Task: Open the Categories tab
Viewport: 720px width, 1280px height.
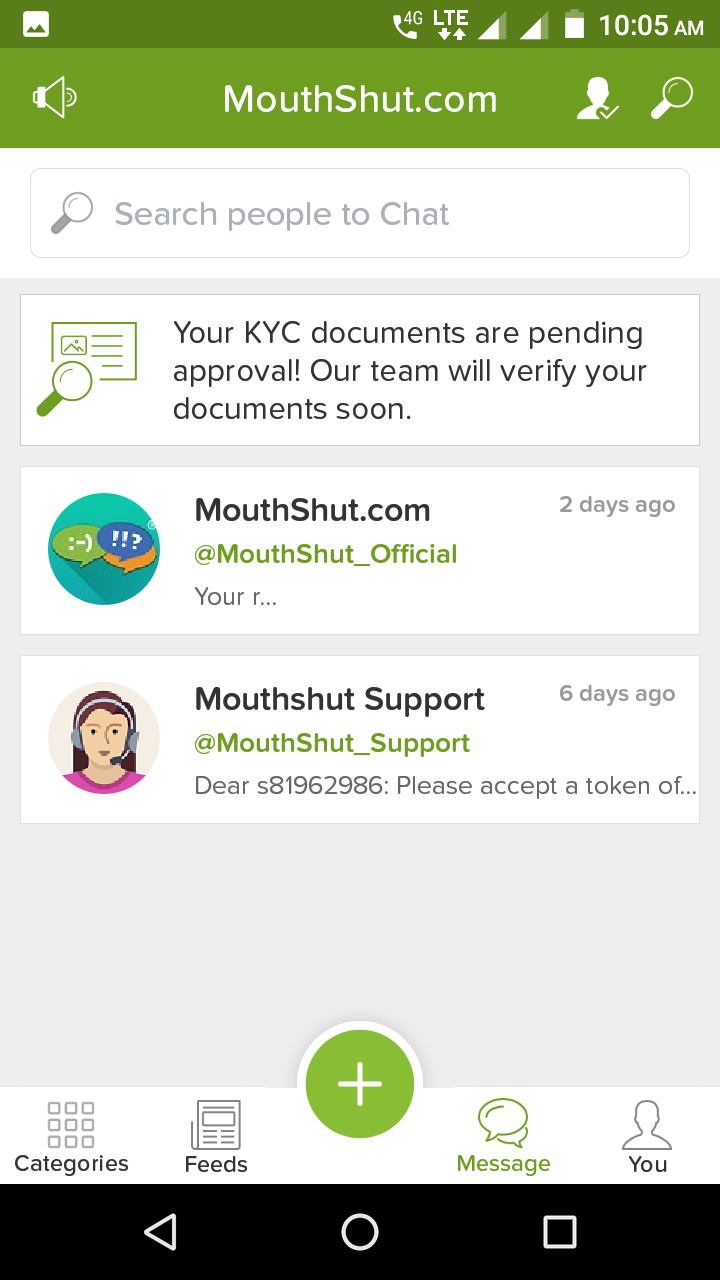Action: tap(71, 1137)
